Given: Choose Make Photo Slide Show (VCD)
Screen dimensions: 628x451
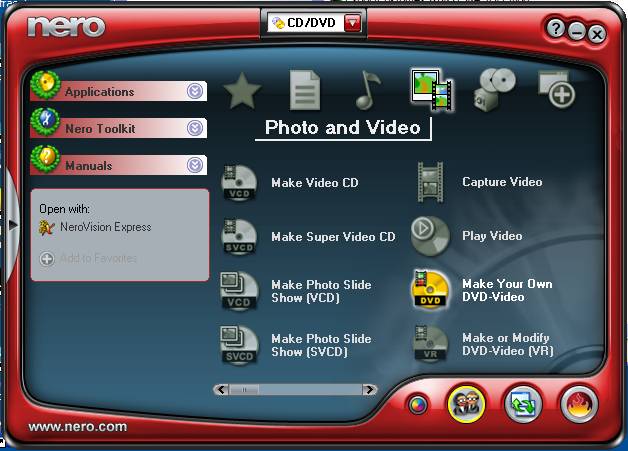Looking at the screenshot, I should tap(321, 291).
